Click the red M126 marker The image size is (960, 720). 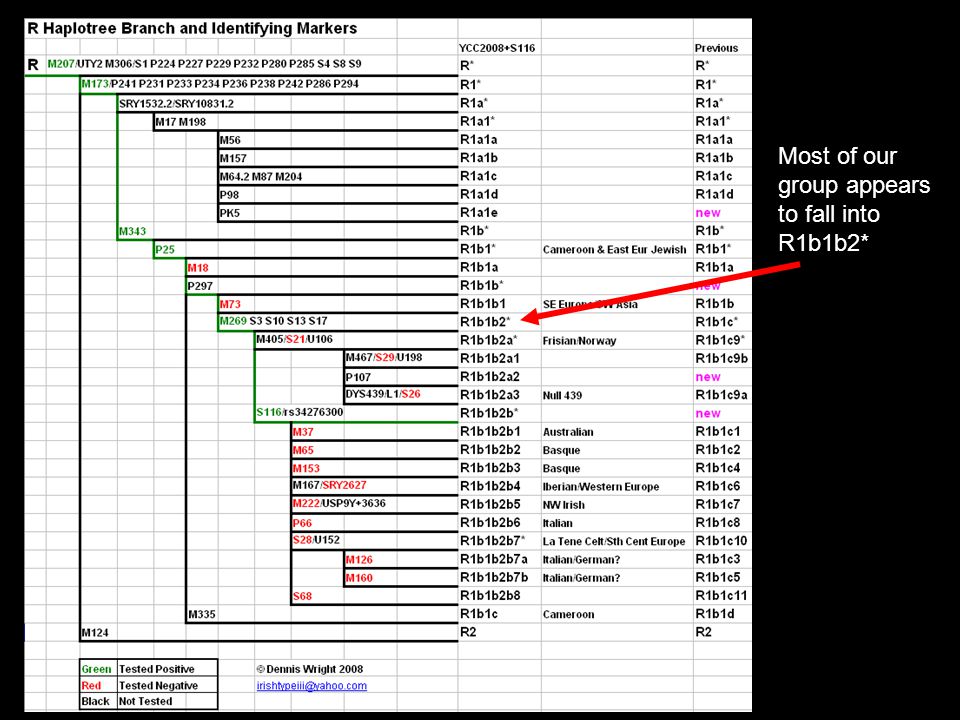(x=359, y=560)
